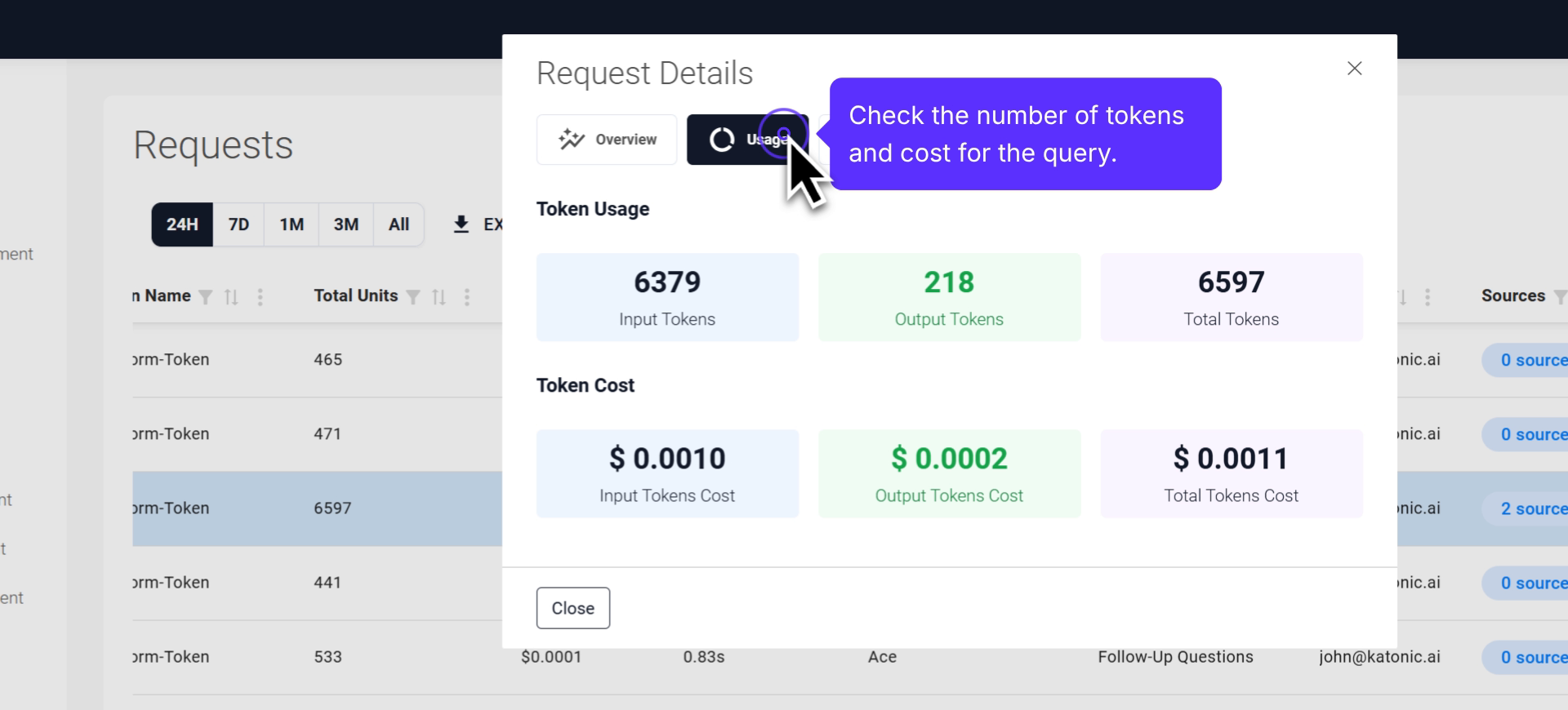Click the filter icon next to Sources

click(x=1559, y=297)
